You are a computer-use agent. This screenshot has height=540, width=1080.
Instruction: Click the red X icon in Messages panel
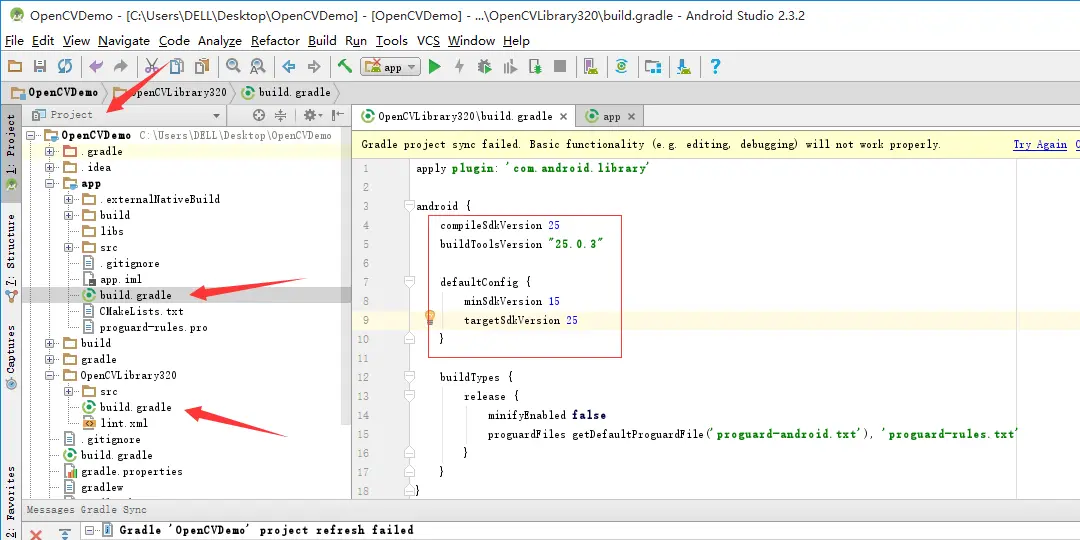[x=36, y=534]
